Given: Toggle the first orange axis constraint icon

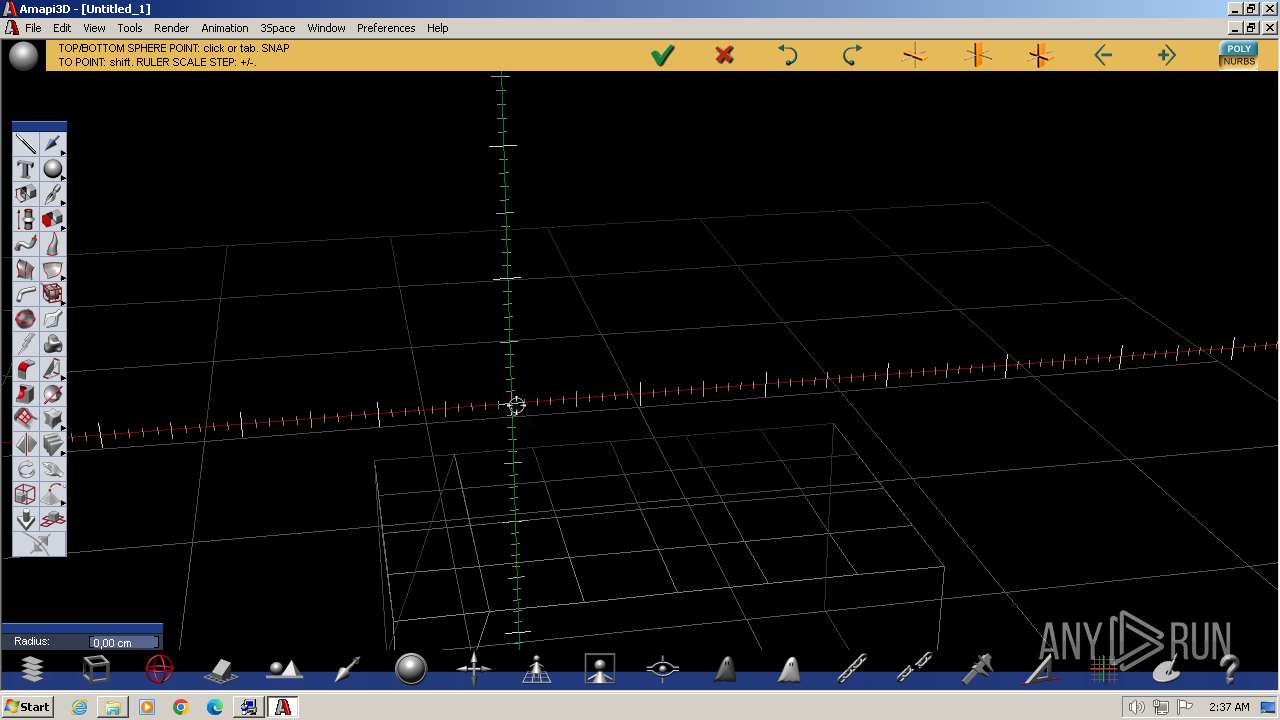Looking at the screenshot, I should click(914, 56).
